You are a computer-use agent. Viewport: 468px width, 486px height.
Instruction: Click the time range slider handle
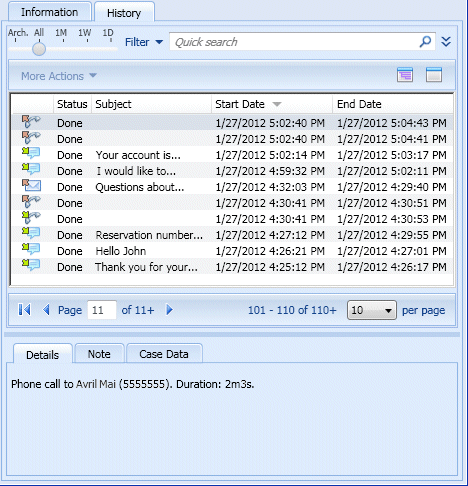click(x=39, y=49)
